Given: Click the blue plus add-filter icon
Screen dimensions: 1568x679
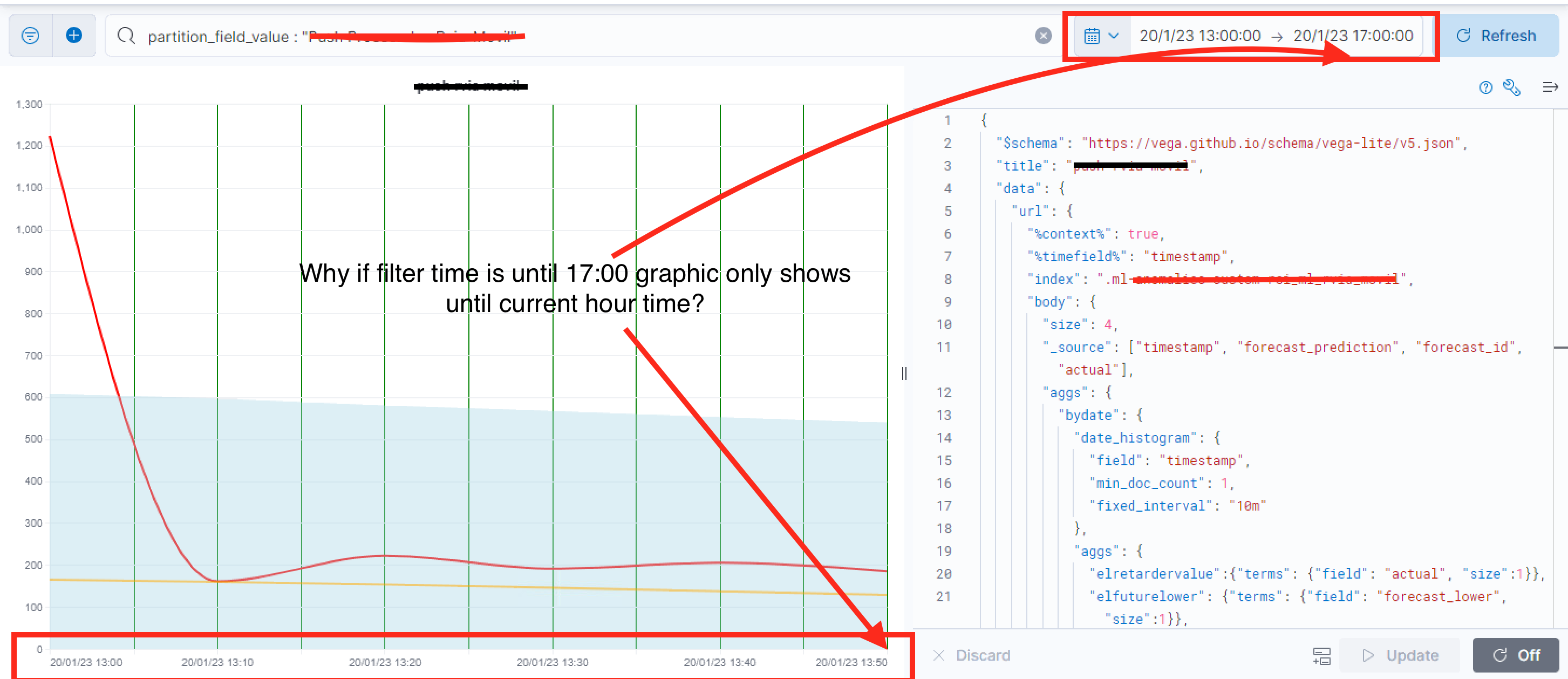Looking at the screenshot, I should 74,36.
